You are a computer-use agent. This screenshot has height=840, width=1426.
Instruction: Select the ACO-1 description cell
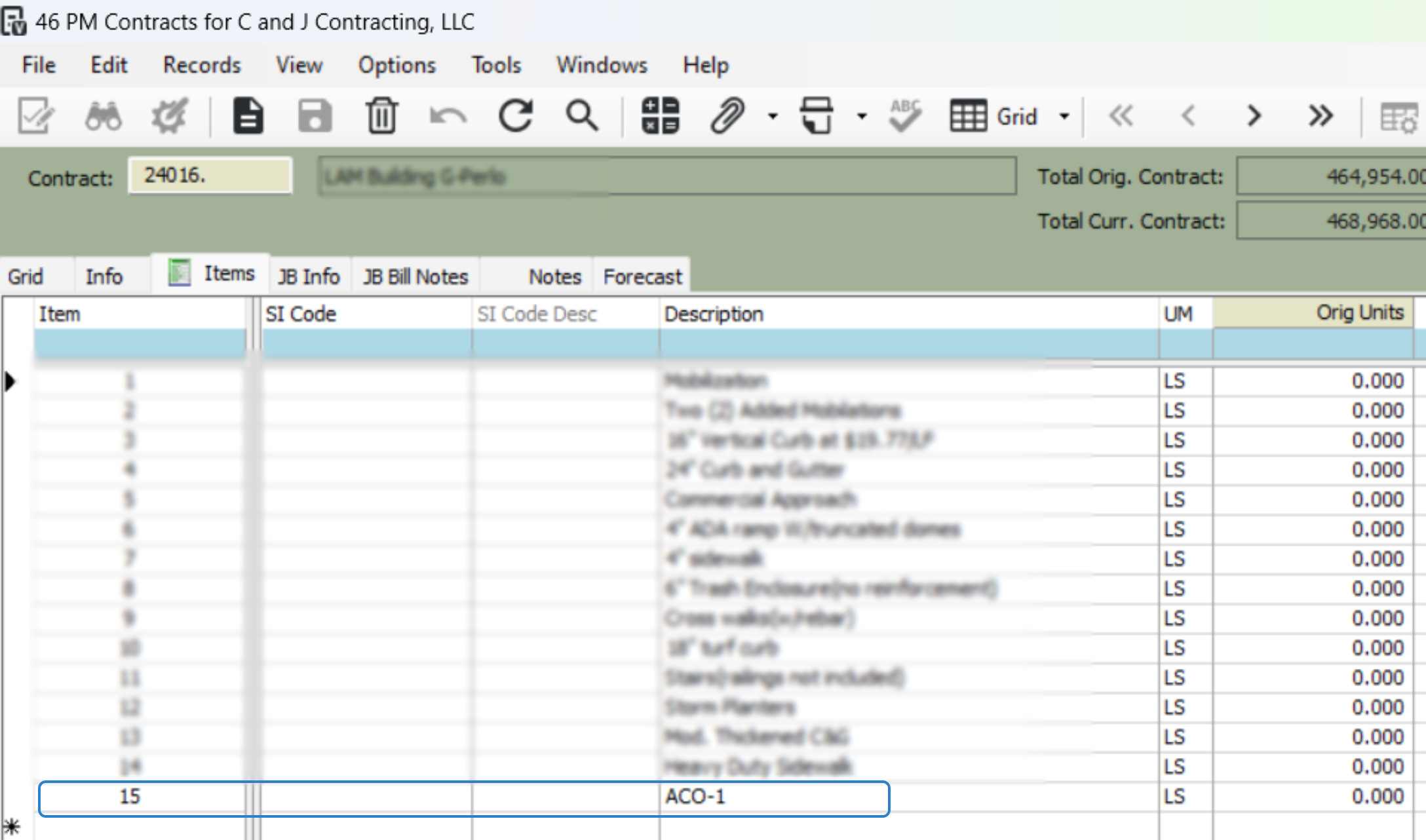coord(773,797)
